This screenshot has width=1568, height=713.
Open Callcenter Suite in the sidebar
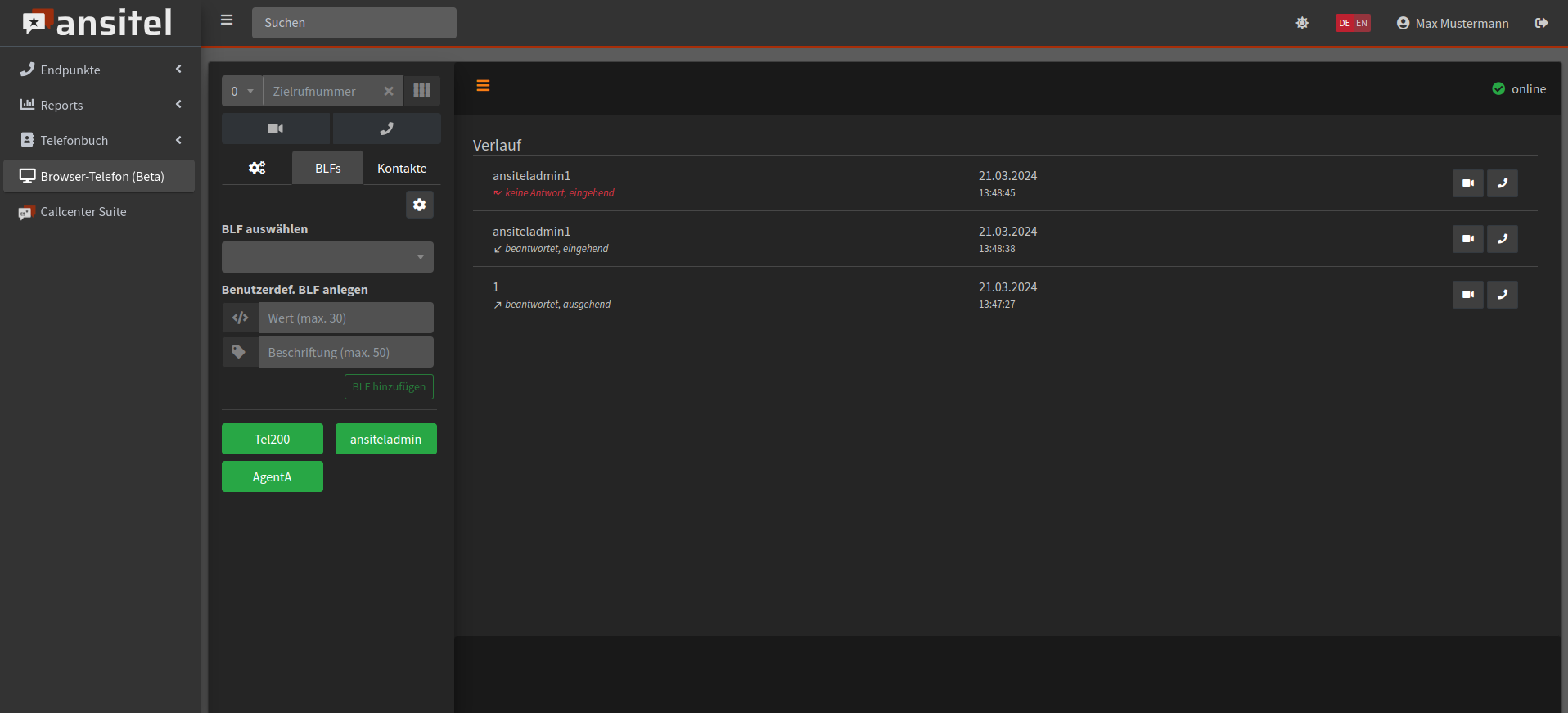click(x=83, y=212)
